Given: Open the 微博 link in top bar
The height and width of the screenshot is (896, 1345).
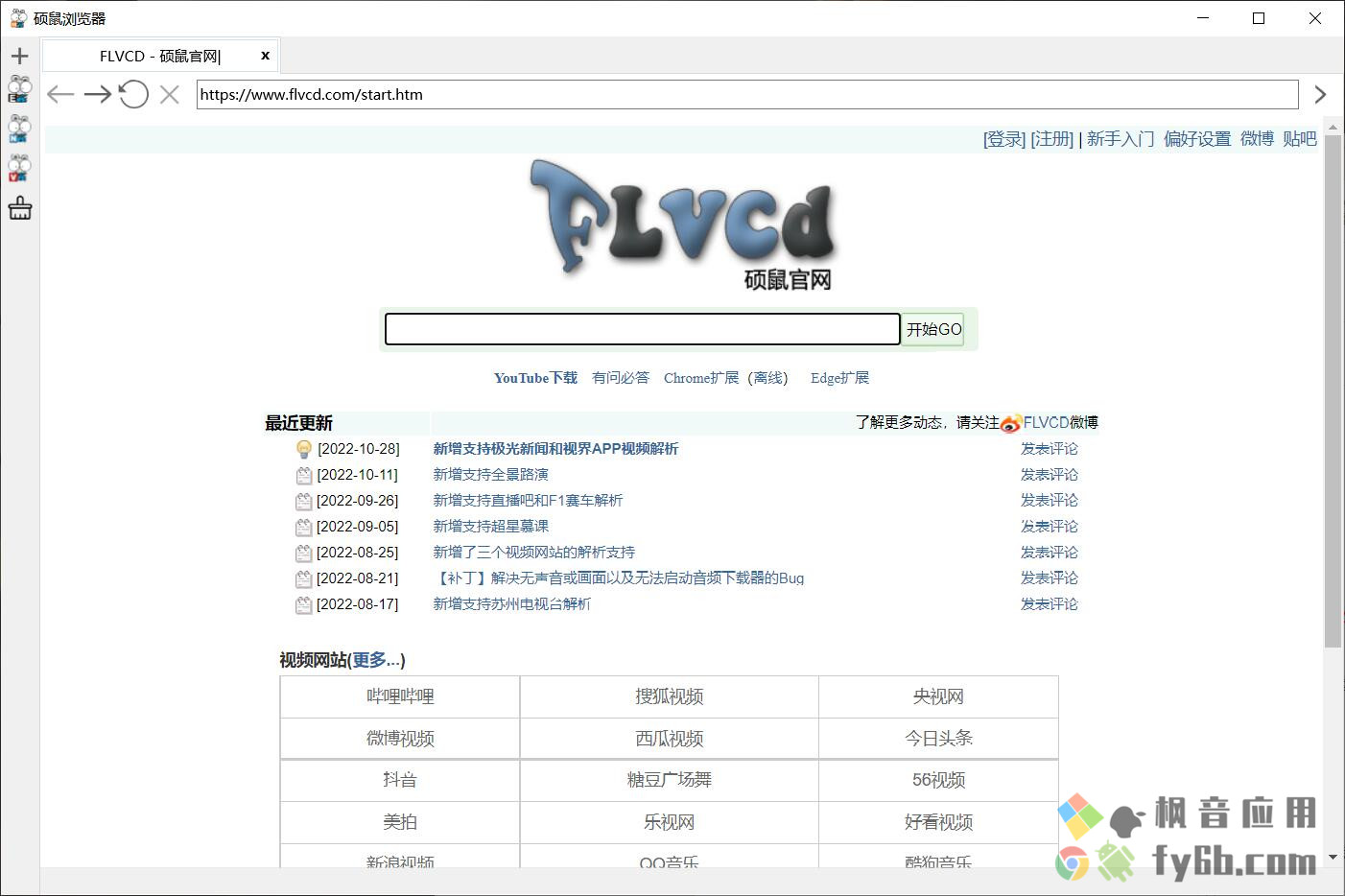Looking at the screenshot, I should coord(1257,139).
